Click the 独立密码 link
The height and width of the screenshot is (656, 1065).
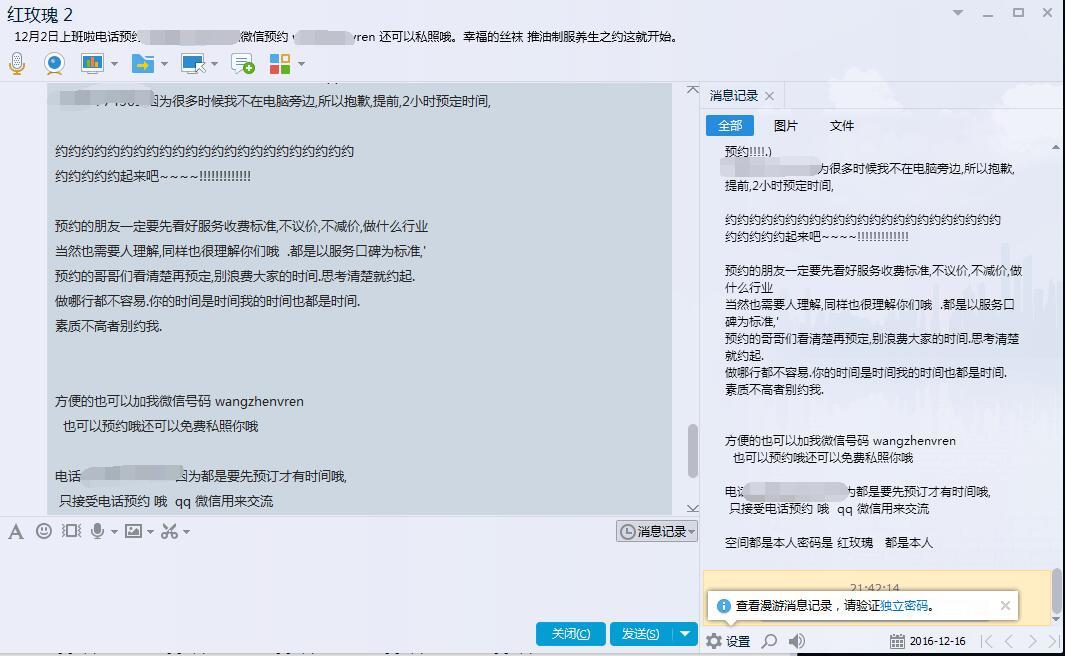coord(903,606)
